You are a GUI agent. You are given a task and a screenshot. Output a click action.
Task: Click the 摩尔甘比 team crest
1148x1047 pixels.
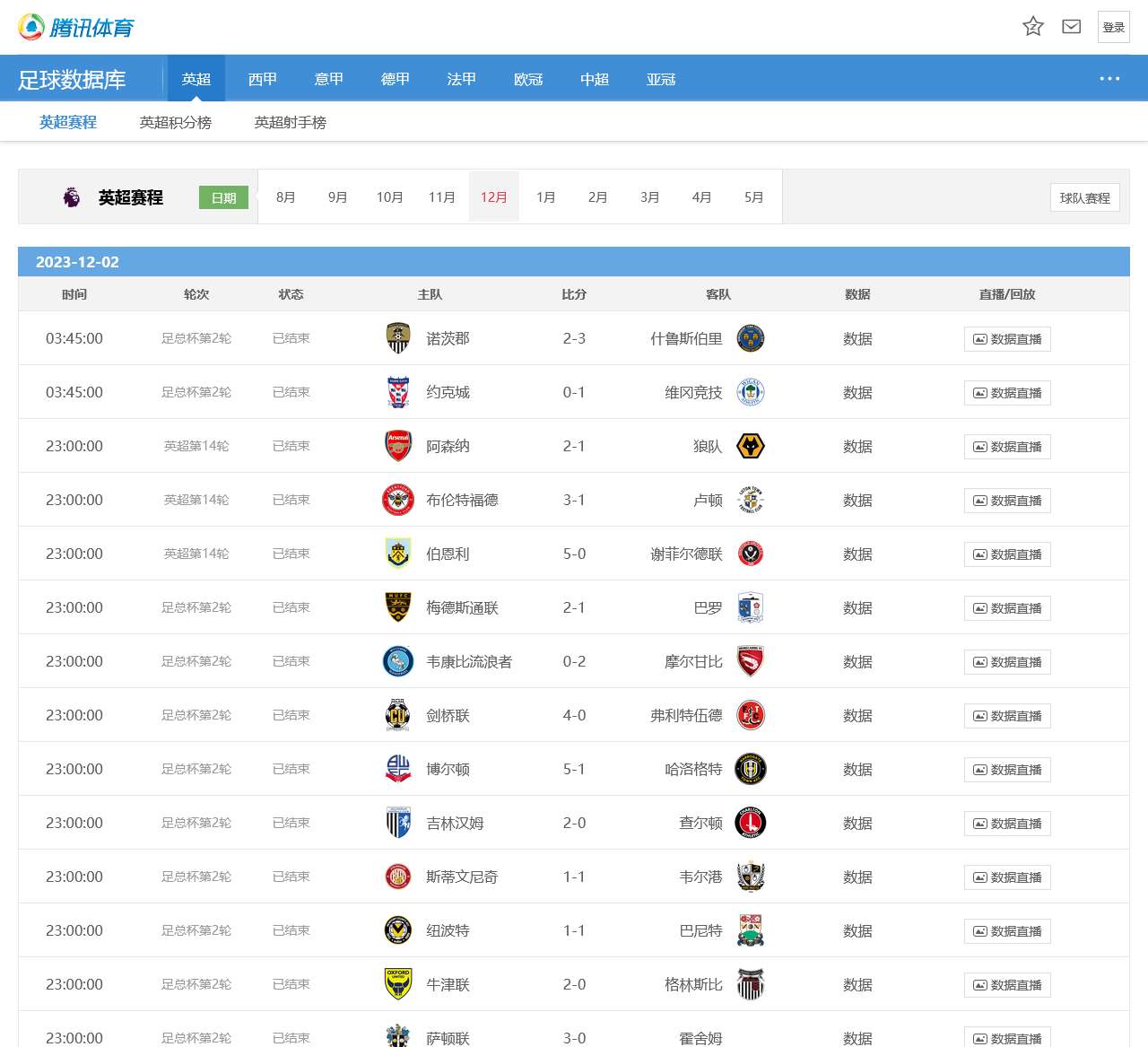[751, 661]
